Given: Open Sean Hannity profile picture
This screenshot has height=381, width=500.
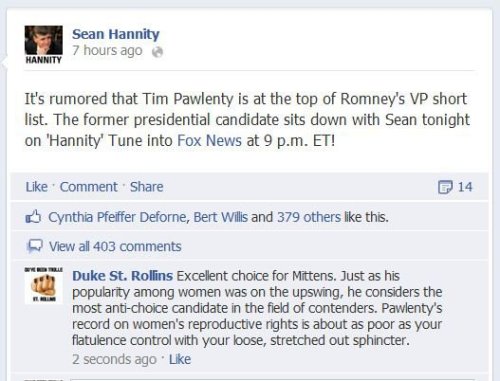Looking at the screenshot, I should 43,44.
